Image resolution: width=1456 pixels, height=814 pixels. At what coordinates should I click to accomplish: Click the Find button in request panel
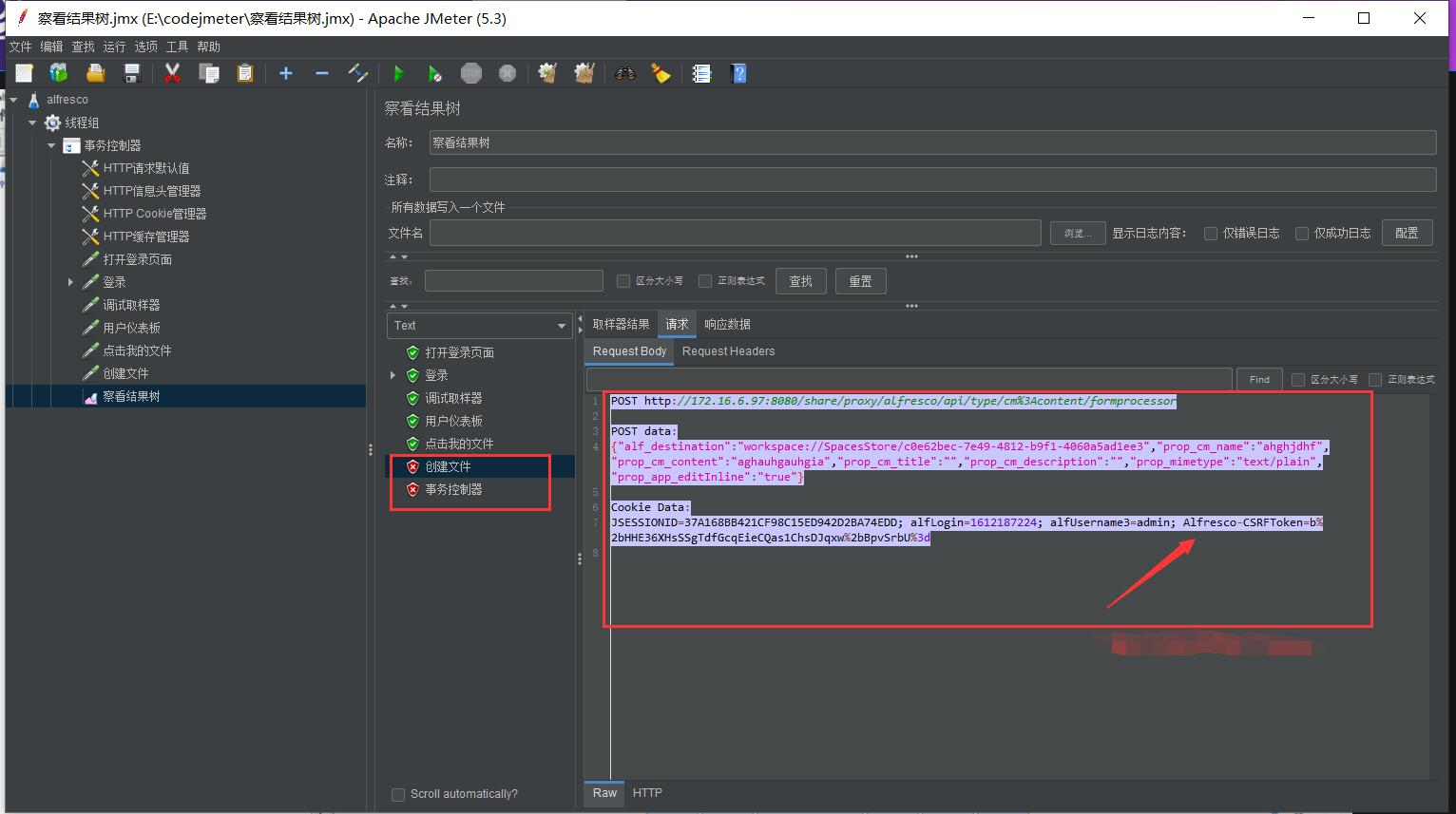1259,379
